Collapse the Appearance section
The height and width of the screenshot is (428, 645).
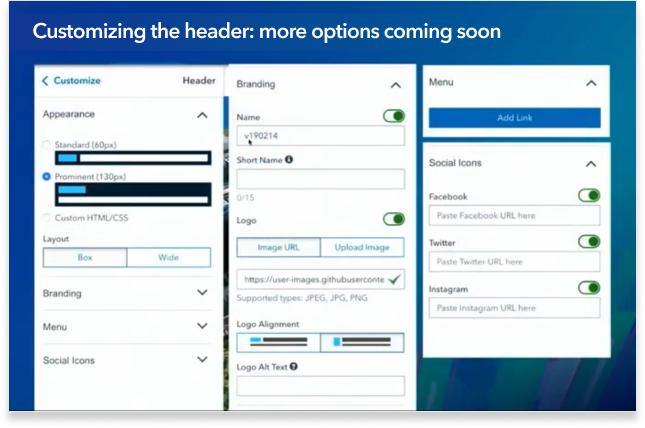pos(202,115)
